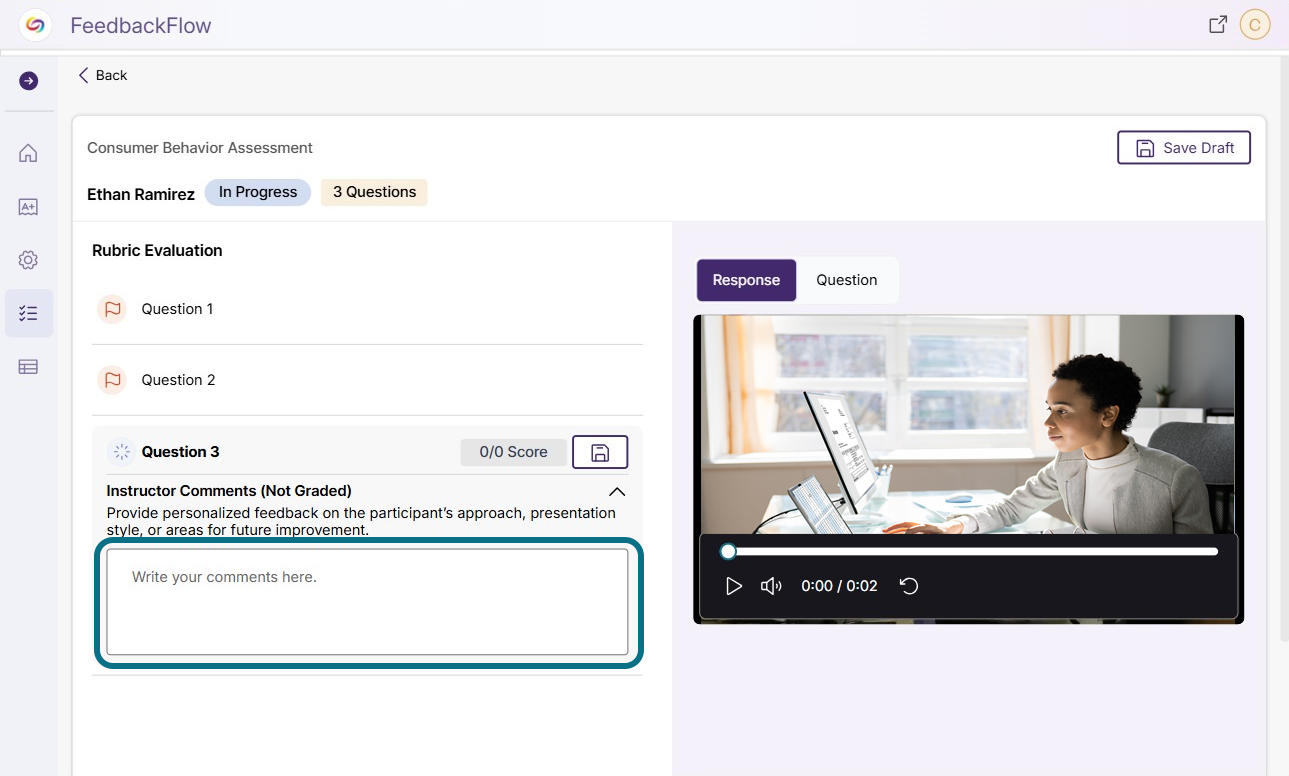
Task: Click the In Progress status badge
Action: (x=258, y=192)
